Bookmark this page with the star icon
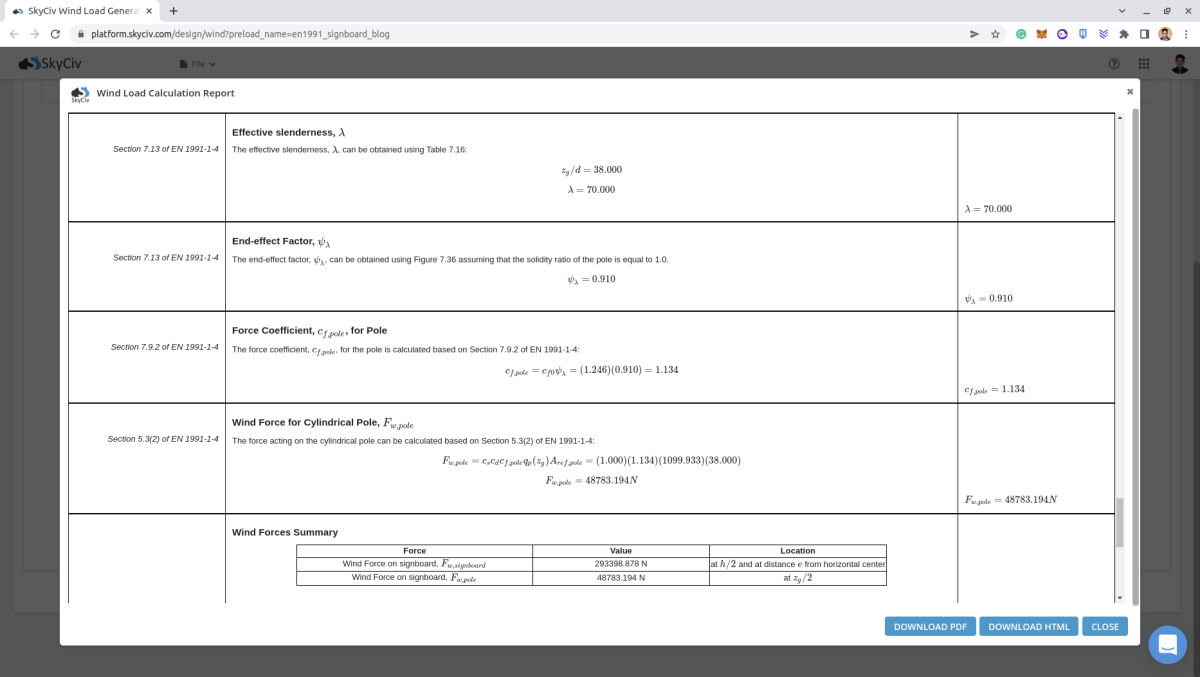 [995, 33]
